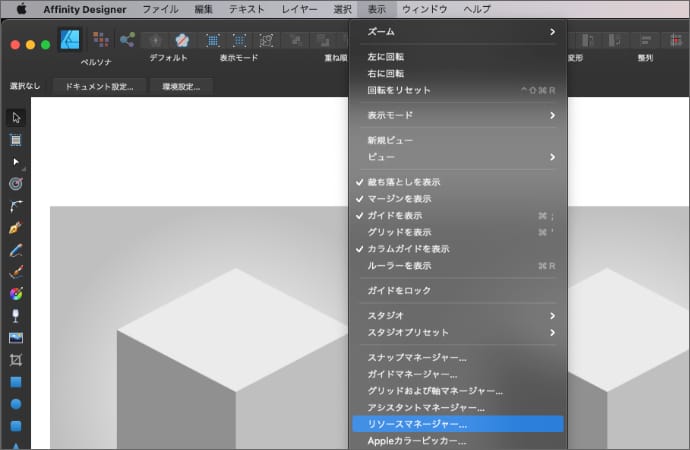This screenshot has width=690, height=450.
Task: Select the Crop tool
Action: [16, 360]
